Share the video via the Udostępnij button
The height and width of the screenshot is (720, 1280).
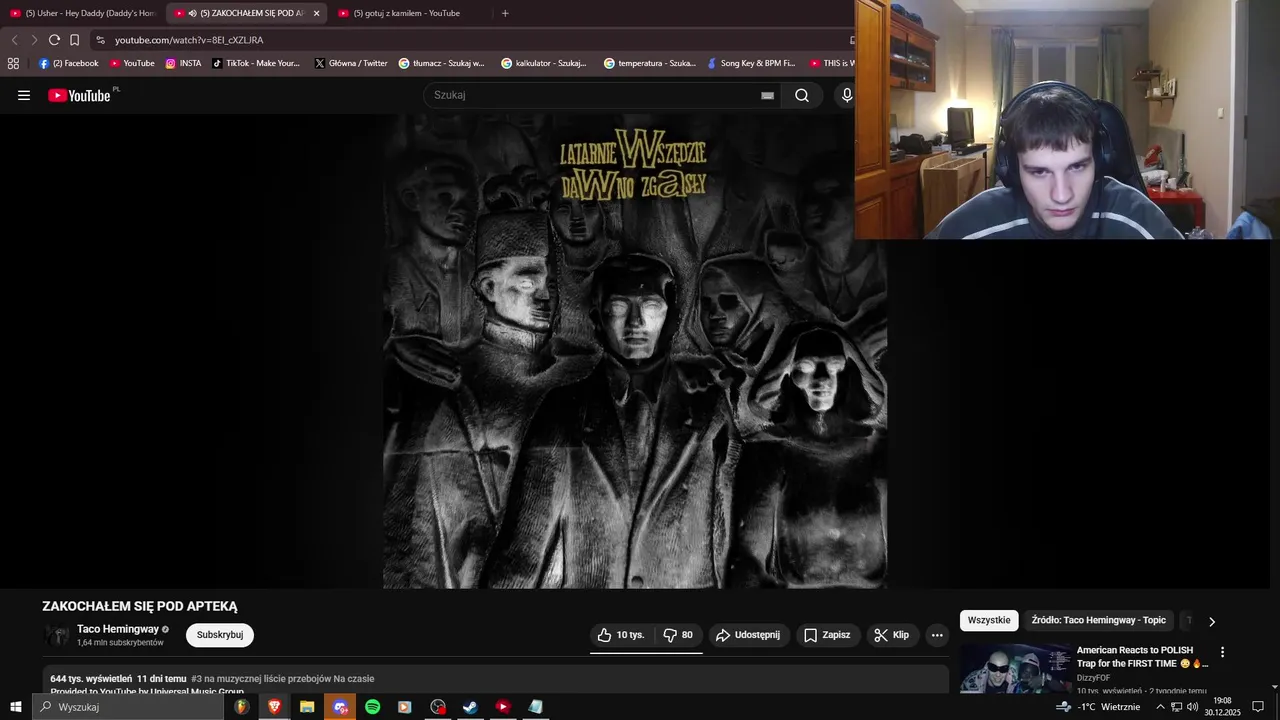pos(749,635)
